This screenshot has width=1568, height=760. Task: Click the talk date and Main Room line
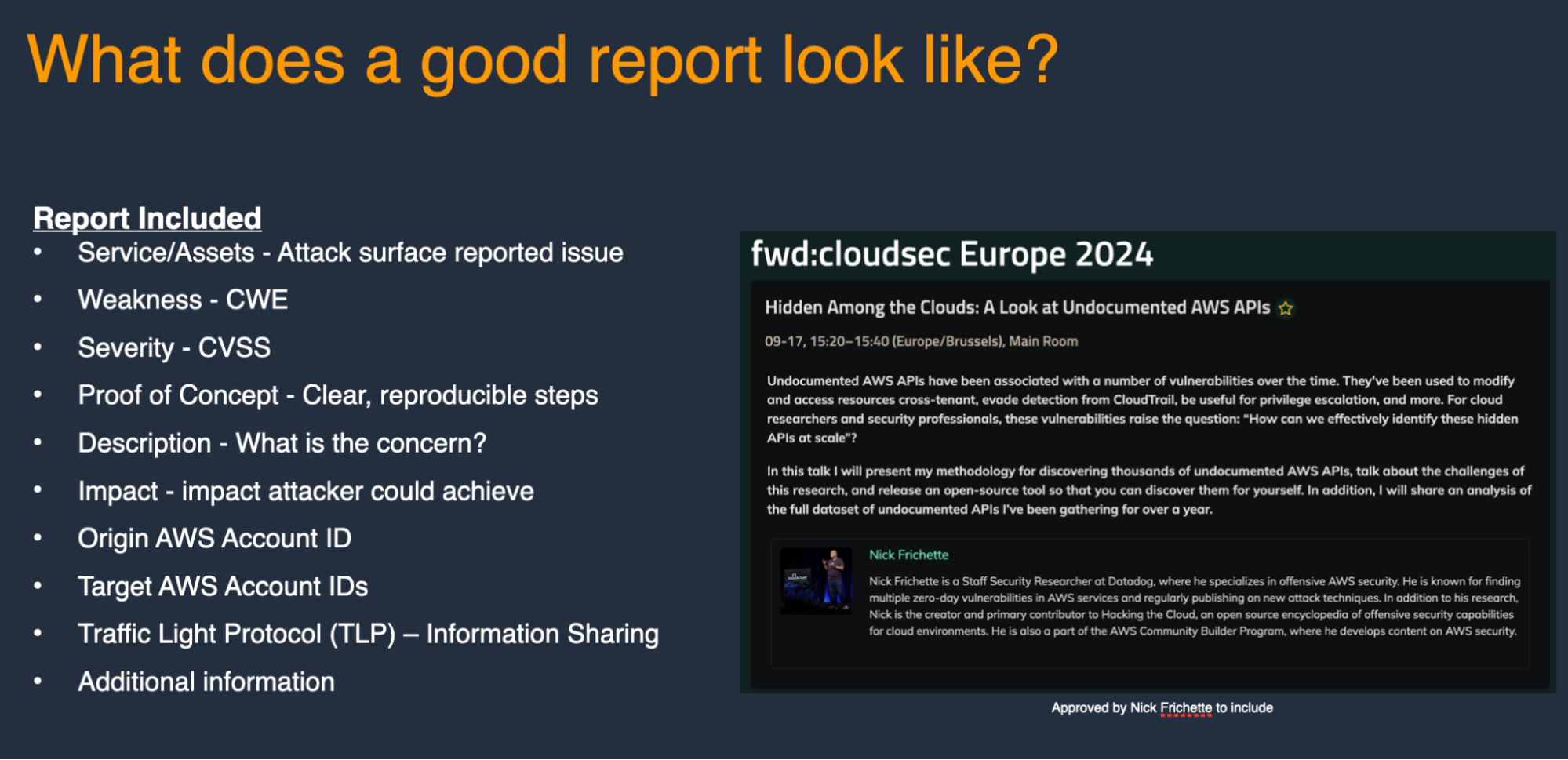click(x=921, y=341)
